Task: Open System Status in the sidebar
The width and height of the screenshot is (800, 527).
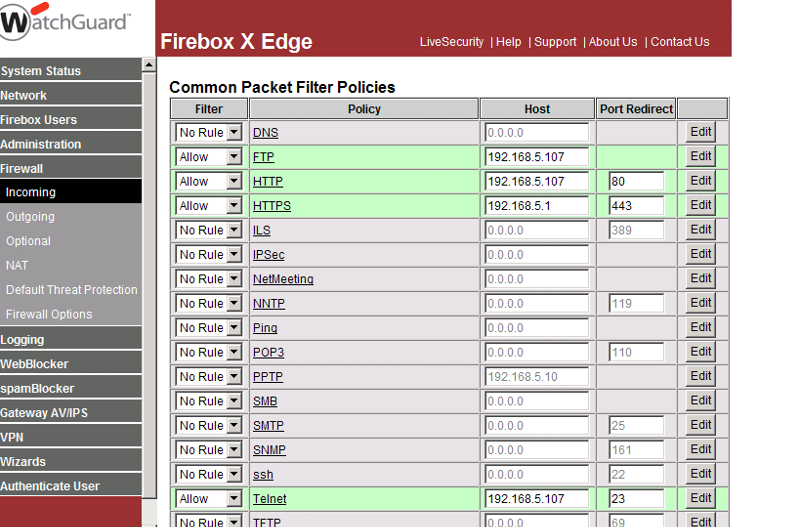Action: (x=41, y=71)
